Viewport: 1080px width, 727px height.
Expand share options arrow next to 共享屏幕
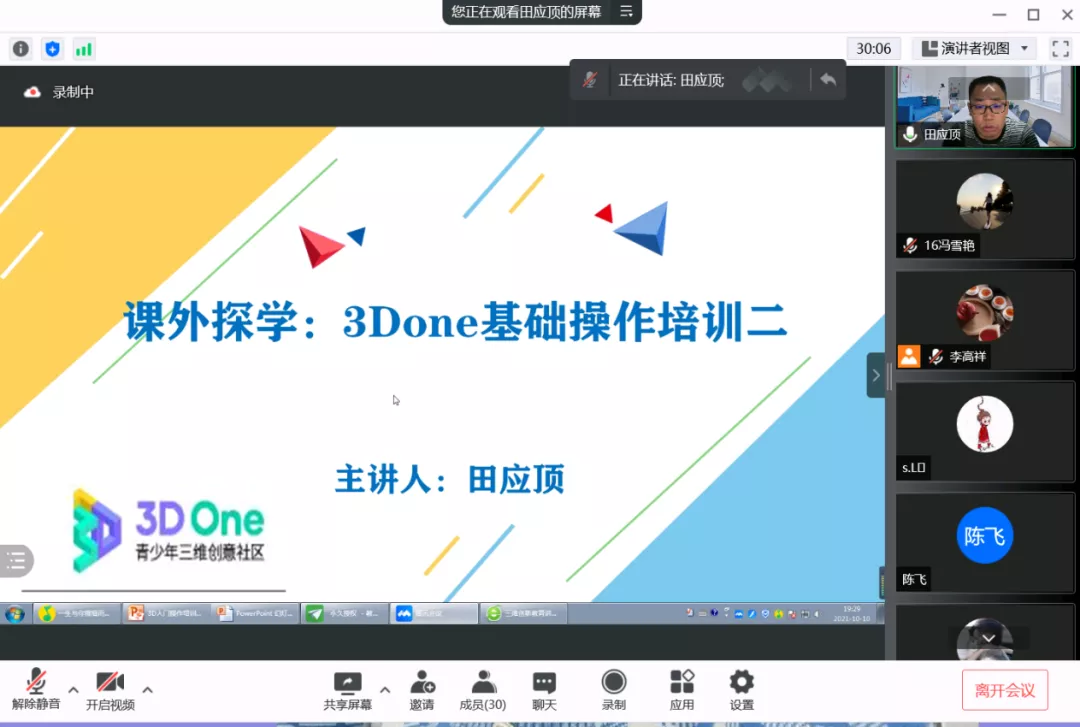(385, 689)
